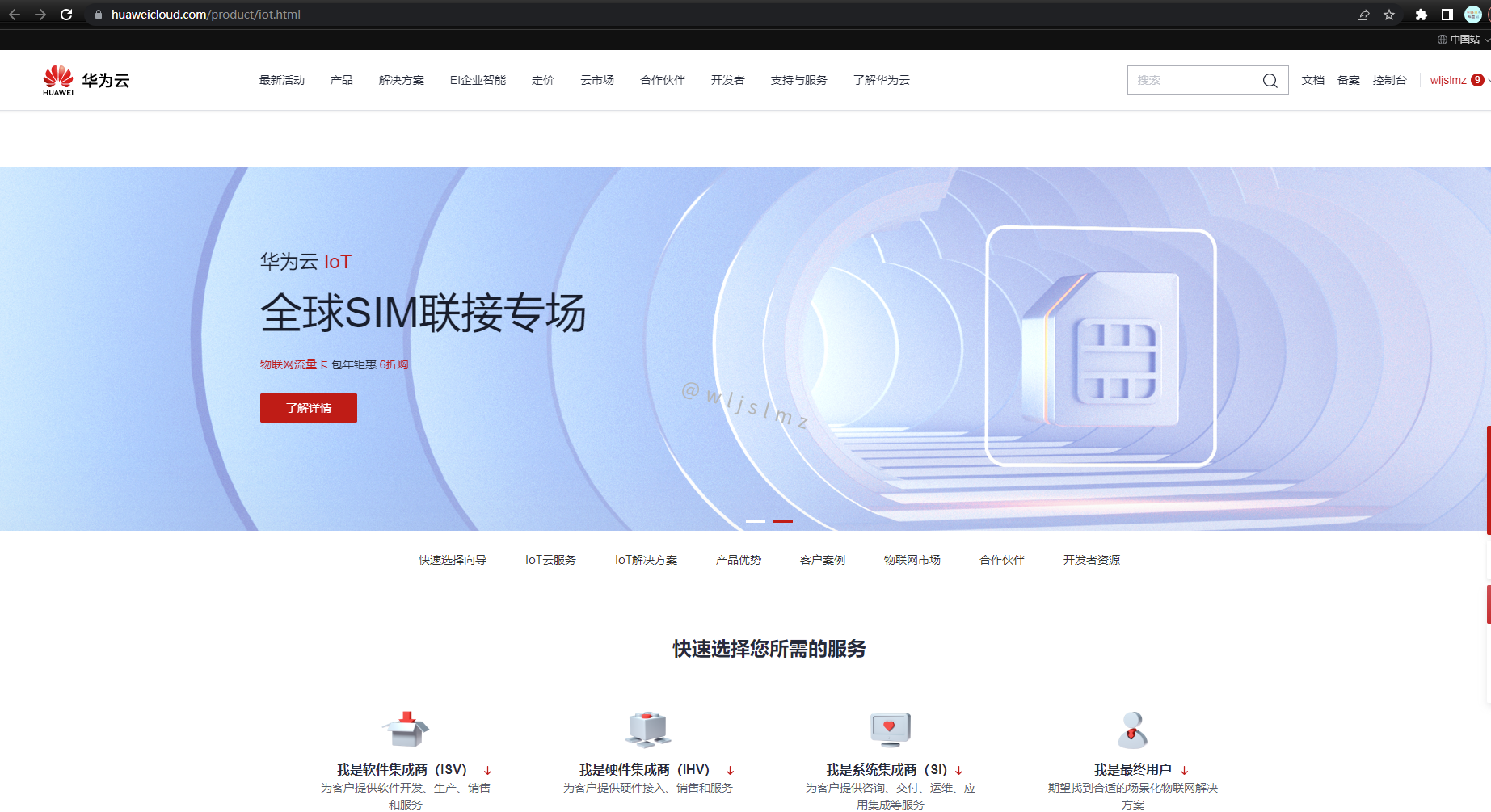Open the 解决方案 navigation menu

pyautogui.click(x=402, y=80)
